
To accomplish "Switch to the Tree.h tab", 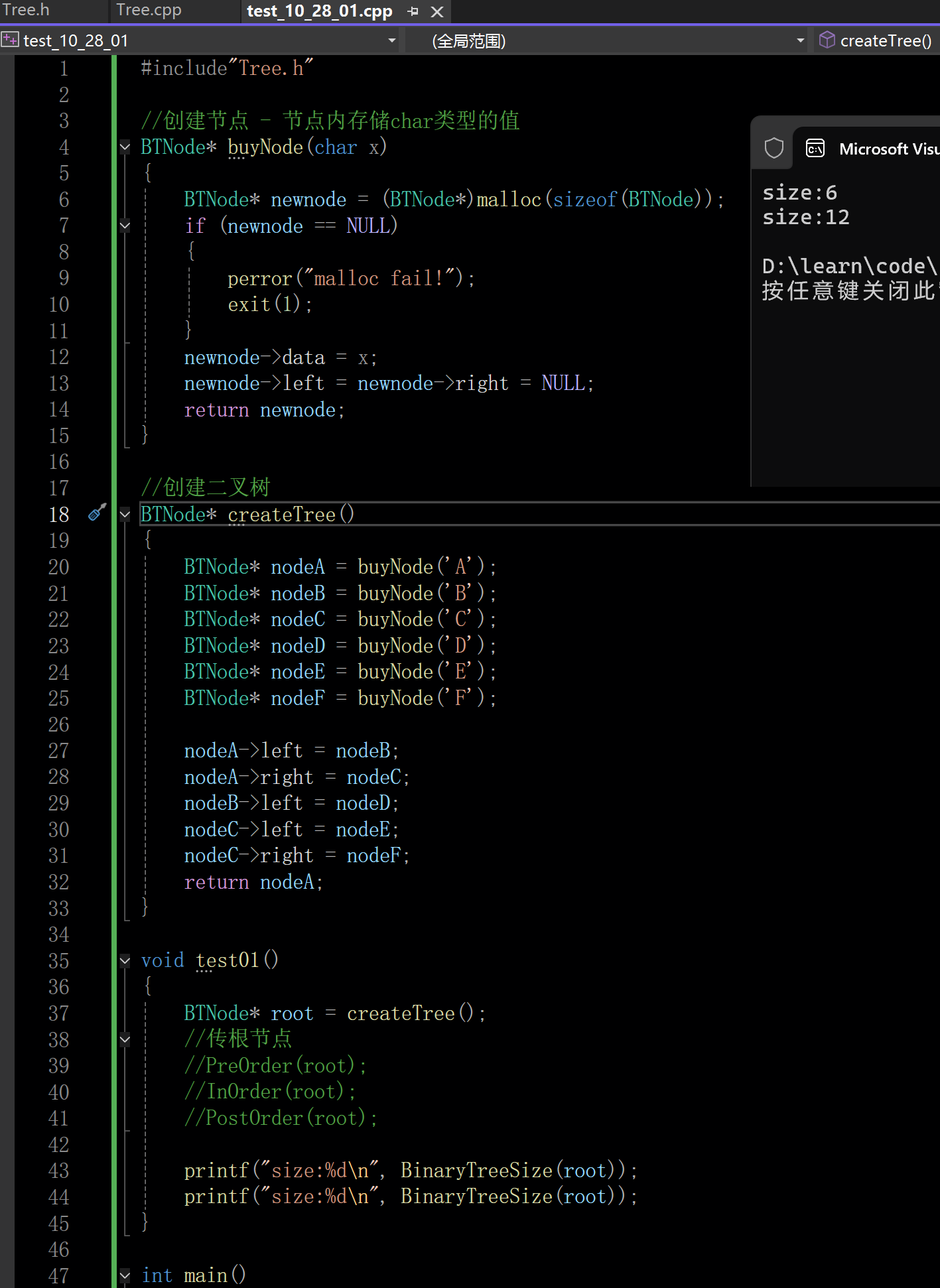I will click(27, 10).
